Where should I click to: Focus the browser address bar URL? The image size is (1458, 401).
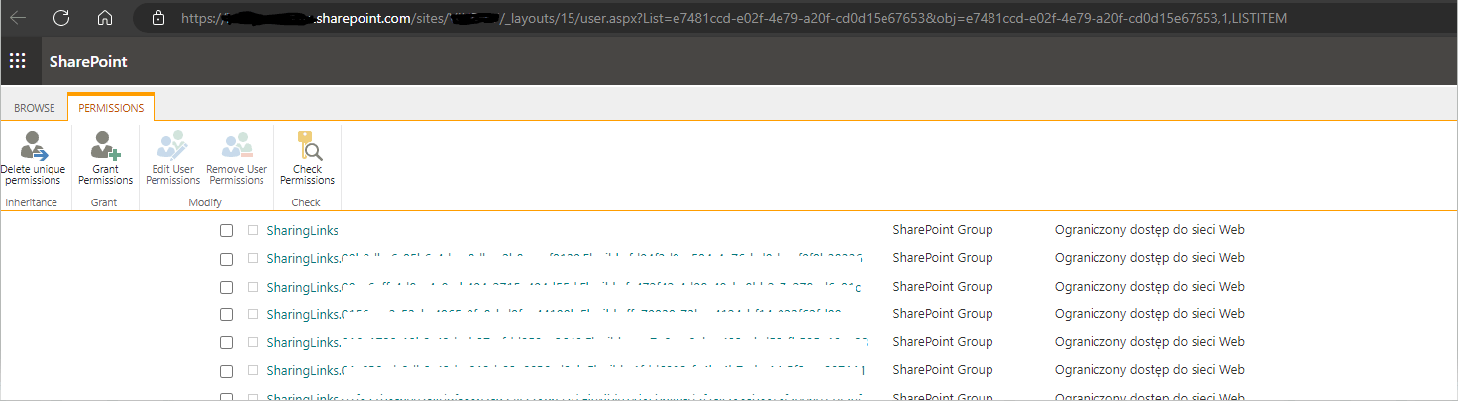[x=733, y=18]
